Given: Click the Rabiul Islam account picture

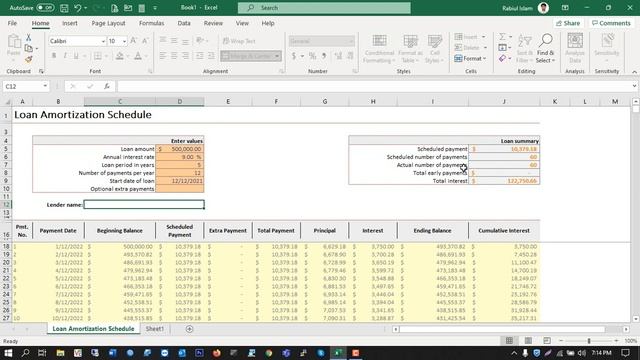Looking at the screenshot, I should (543, 8).
